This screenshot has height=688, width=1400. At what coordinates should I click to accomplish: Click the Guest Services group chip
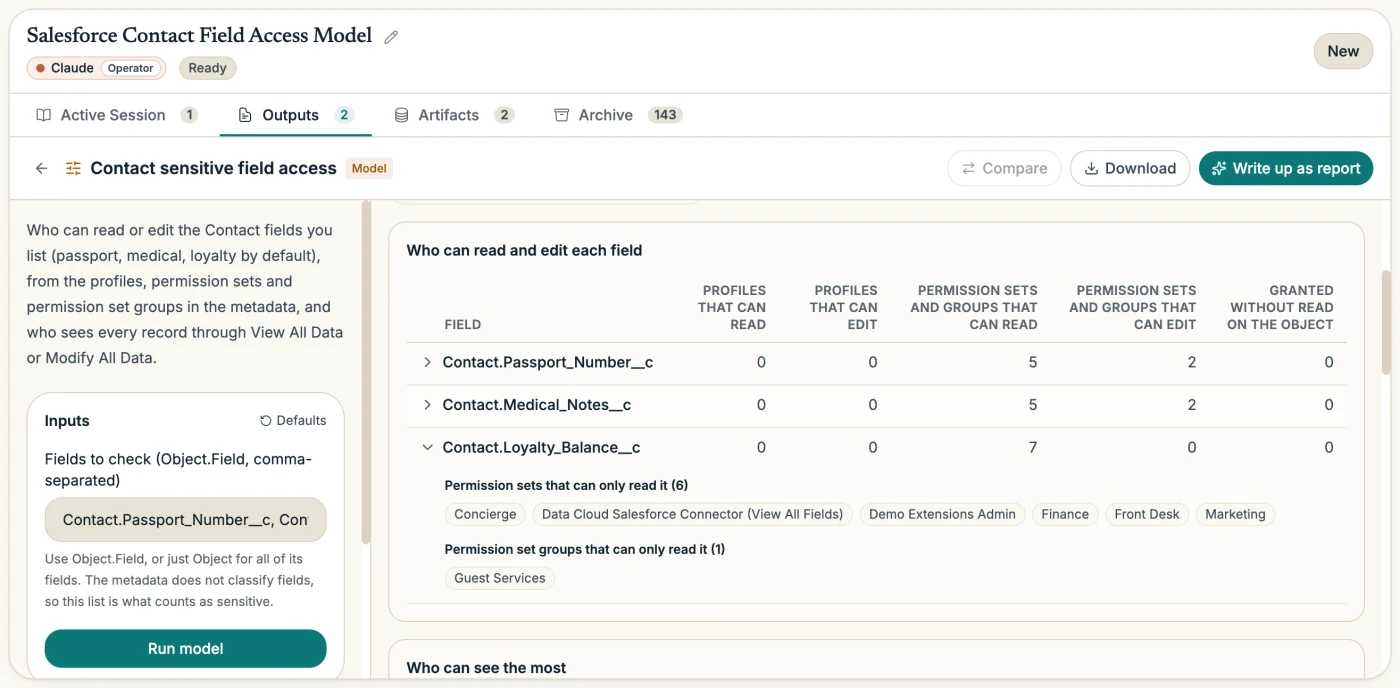pyautogui.click(x=500, y=578)
